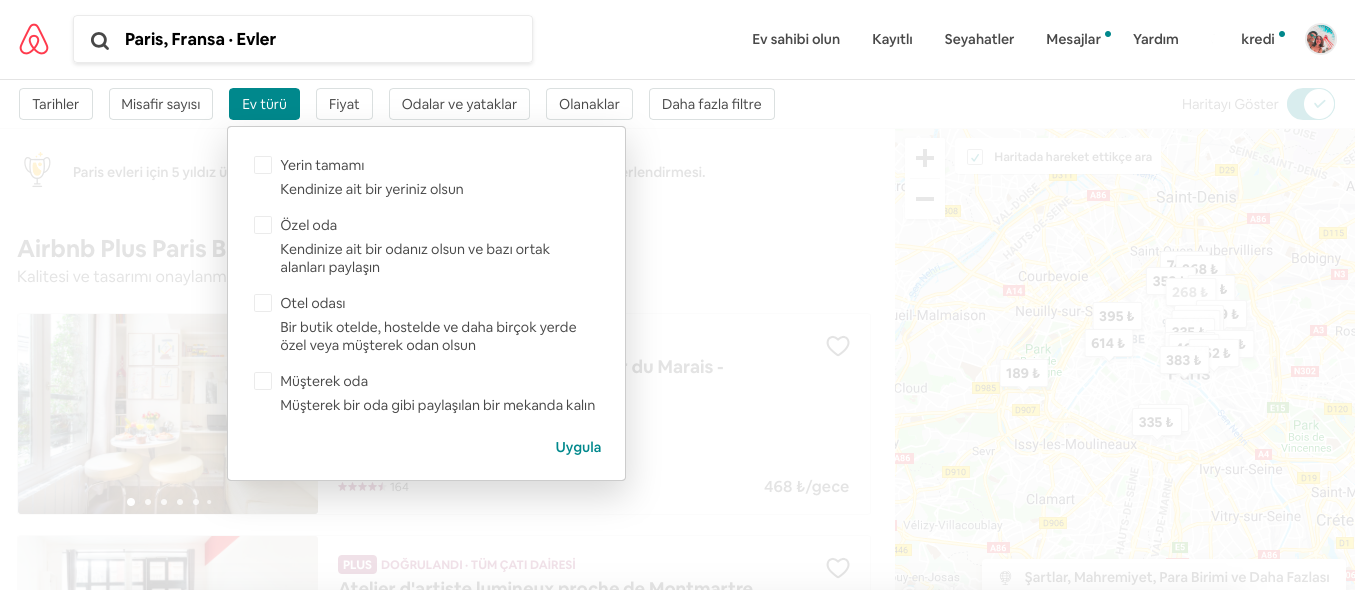Screen dimensions: 1355x590
Task: Open the Olanaklar filter
Action: 589,104
